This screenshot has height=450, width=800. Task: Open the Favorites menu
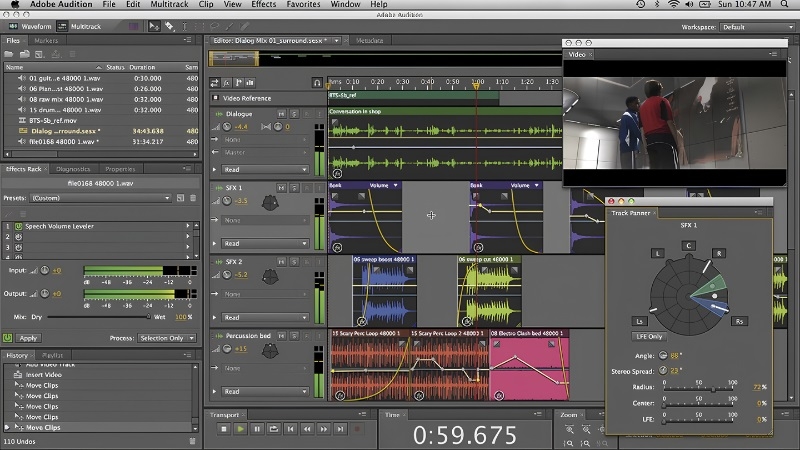tap(303, 4)
